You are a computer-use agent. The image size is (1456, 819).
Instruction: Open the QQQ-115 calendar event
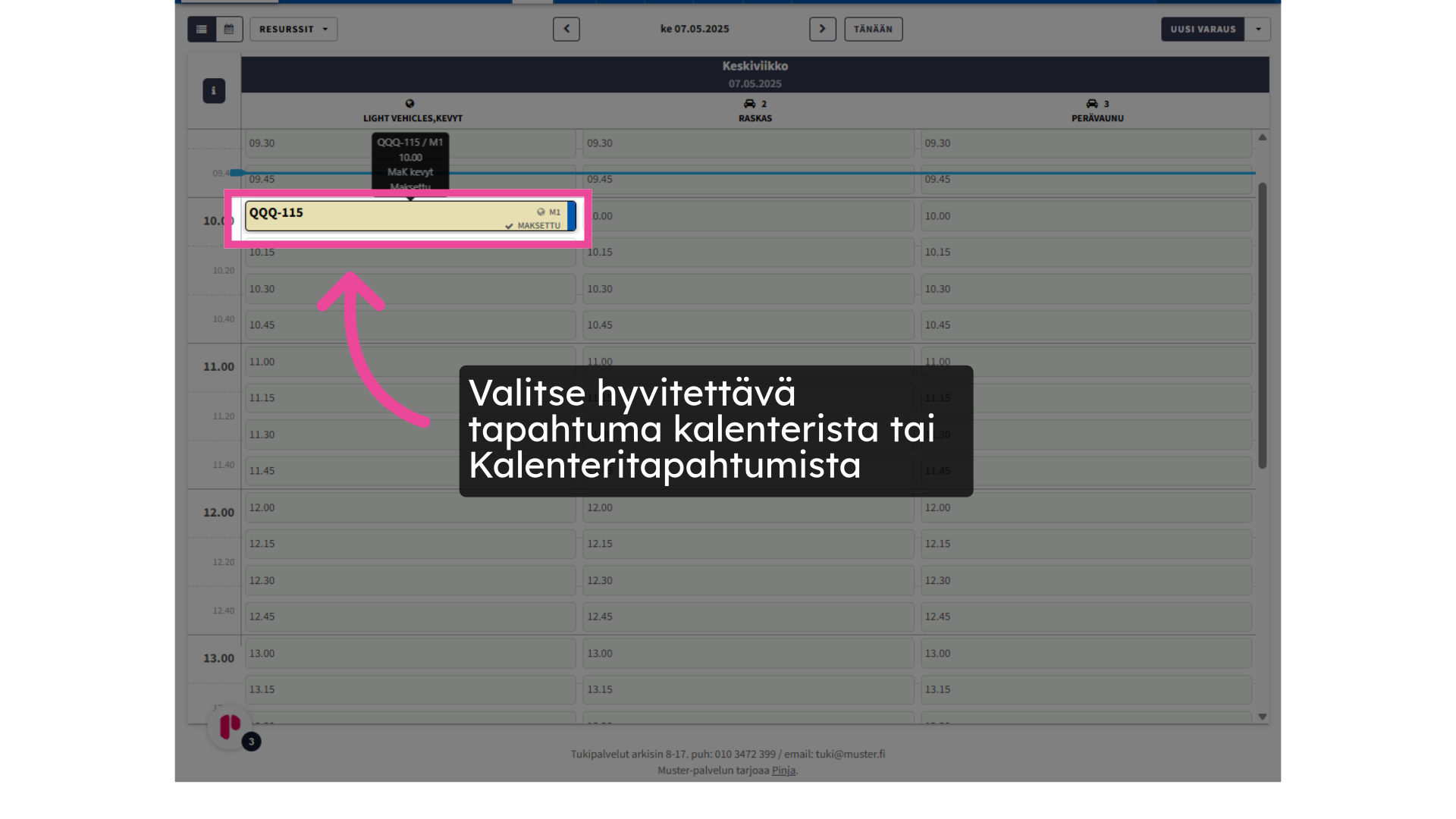(x=410, y=216)
